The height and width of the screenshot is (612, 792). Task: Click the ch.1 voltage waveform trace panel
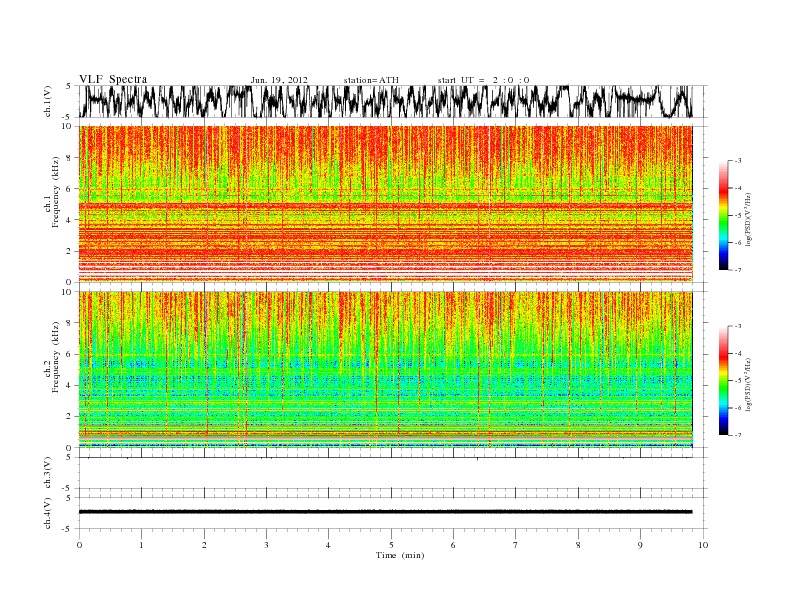click(x=392, y=101)
